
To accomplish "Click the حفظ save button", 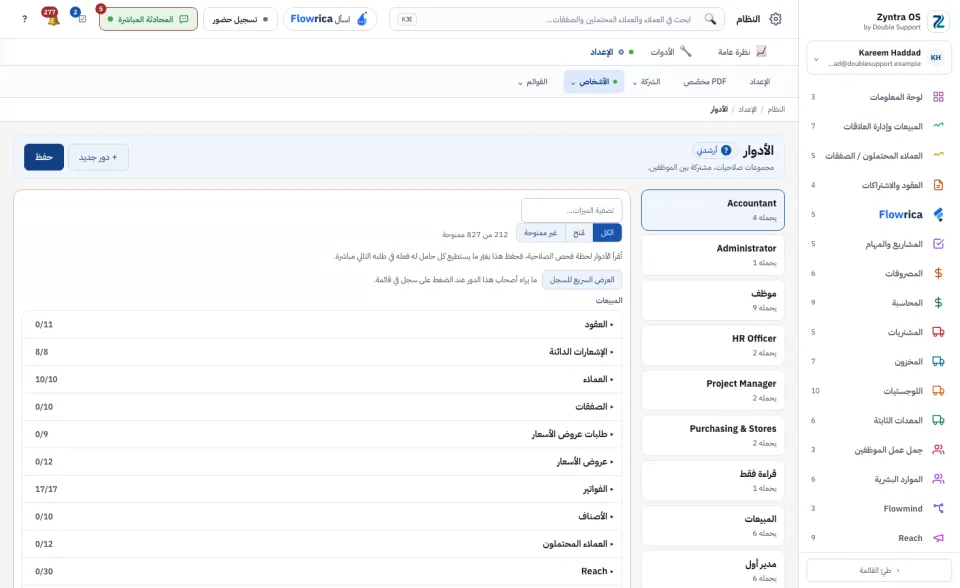I will (44, 157).
